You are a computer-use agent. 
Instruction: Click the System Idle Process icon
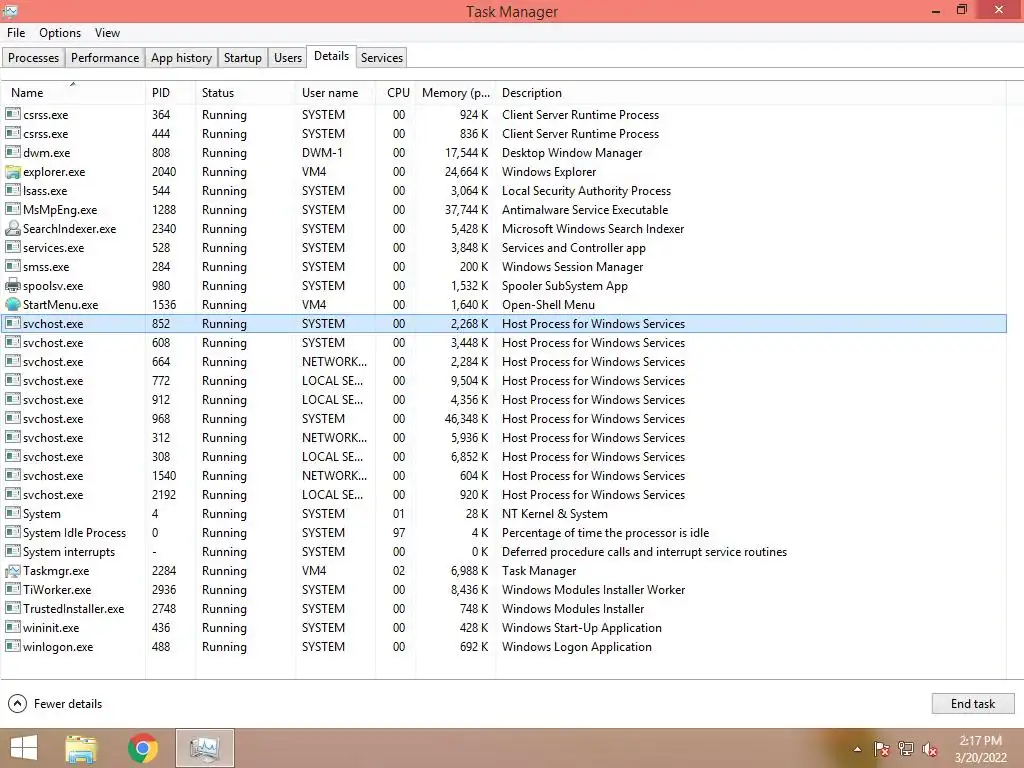(12, 533)
